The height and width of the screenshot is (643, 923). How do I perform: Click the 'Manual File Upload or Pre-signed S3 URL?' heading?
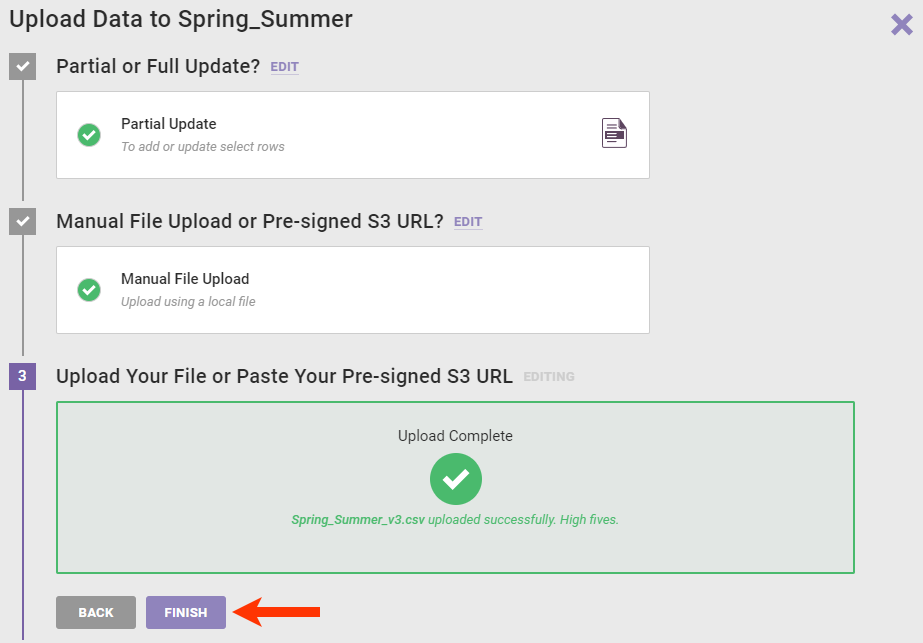(x=249, y=222)
